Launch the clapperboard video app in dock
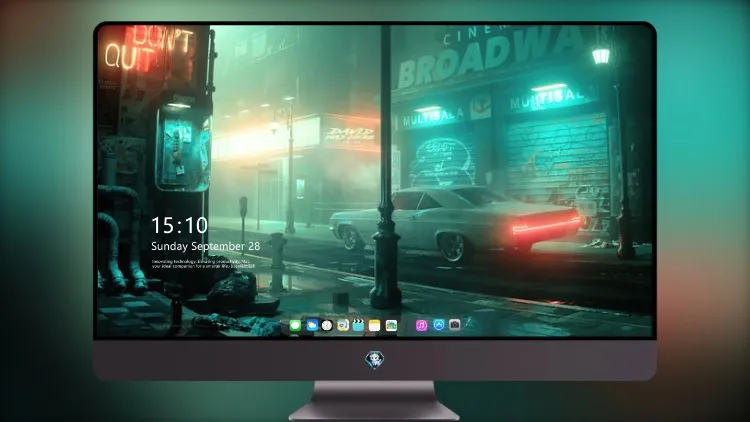750x422 pixels. click(358, 325)
